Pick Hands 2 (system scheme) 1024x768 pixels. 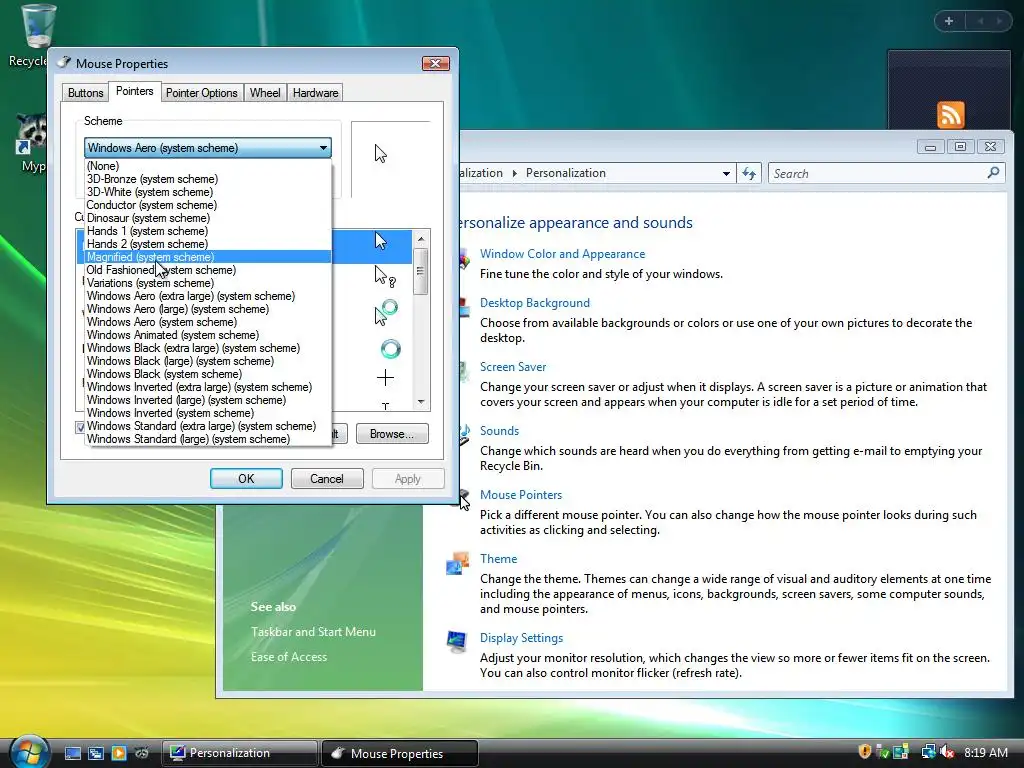[x=208, y=244]
